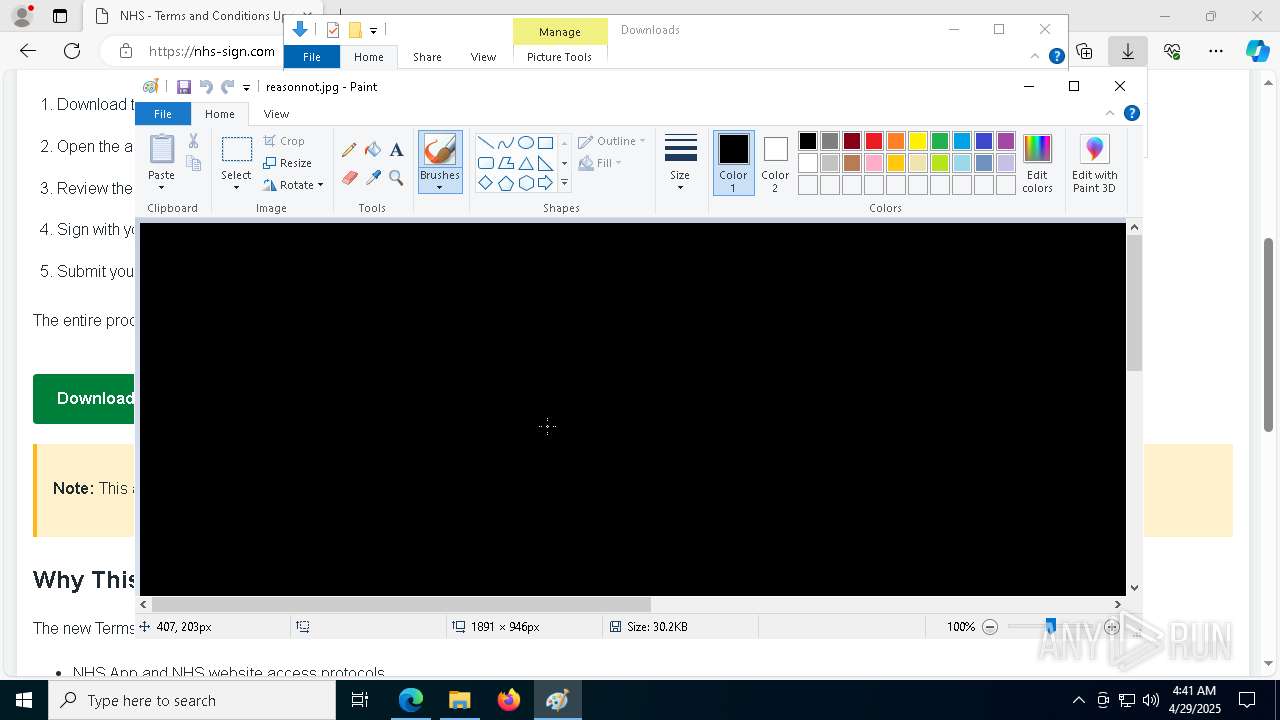Choose the Right arrow shape
This screenshot has height=720, width=1280.
point(545,183)
